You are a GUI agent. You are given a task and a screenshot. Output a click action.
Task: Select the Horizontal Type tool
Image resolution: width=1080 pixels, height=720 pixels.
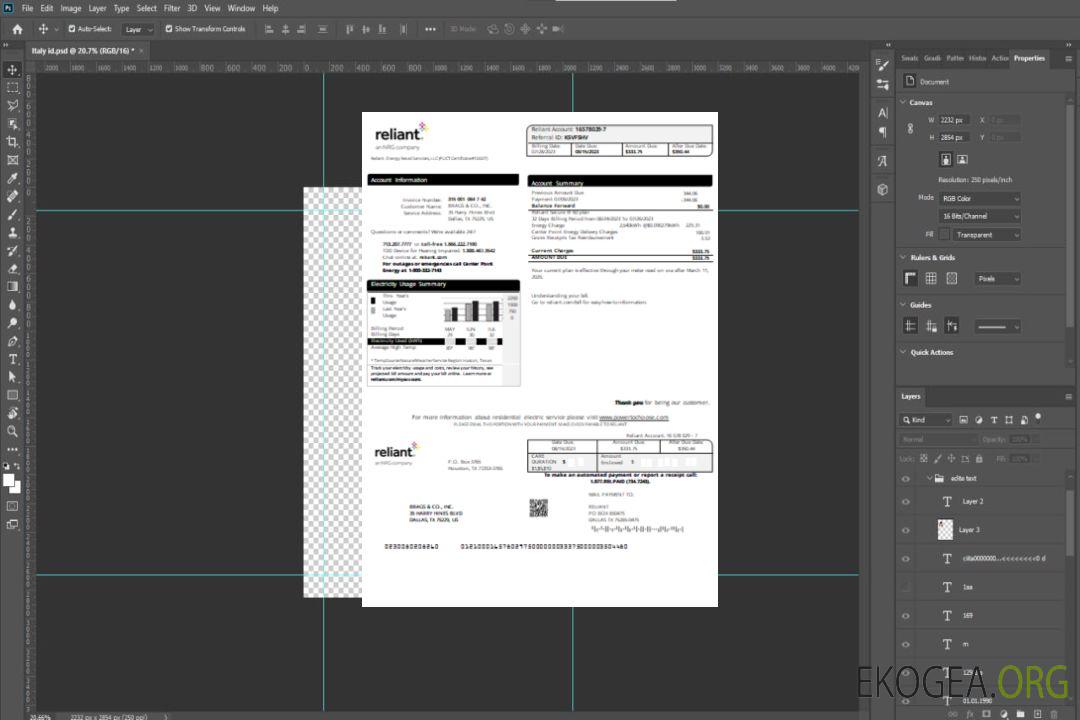pyautogui.click(x=13, y=359)
